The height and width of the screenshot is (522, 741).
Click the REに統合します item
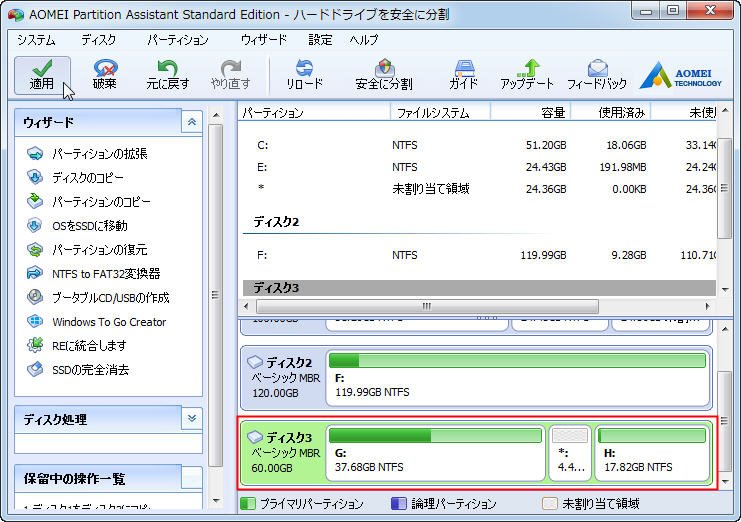(77, 346)
